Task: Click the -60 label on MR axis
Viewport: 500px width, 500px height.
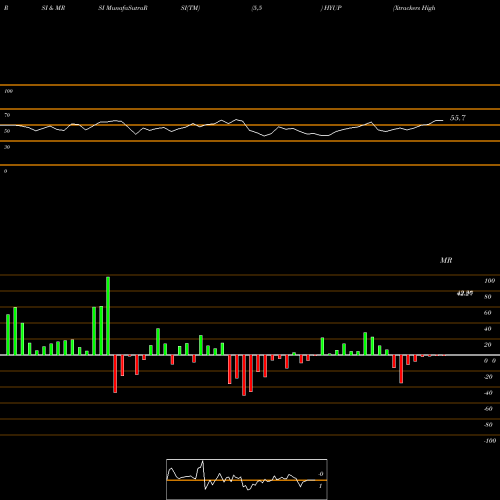Action: pos(488,409)
